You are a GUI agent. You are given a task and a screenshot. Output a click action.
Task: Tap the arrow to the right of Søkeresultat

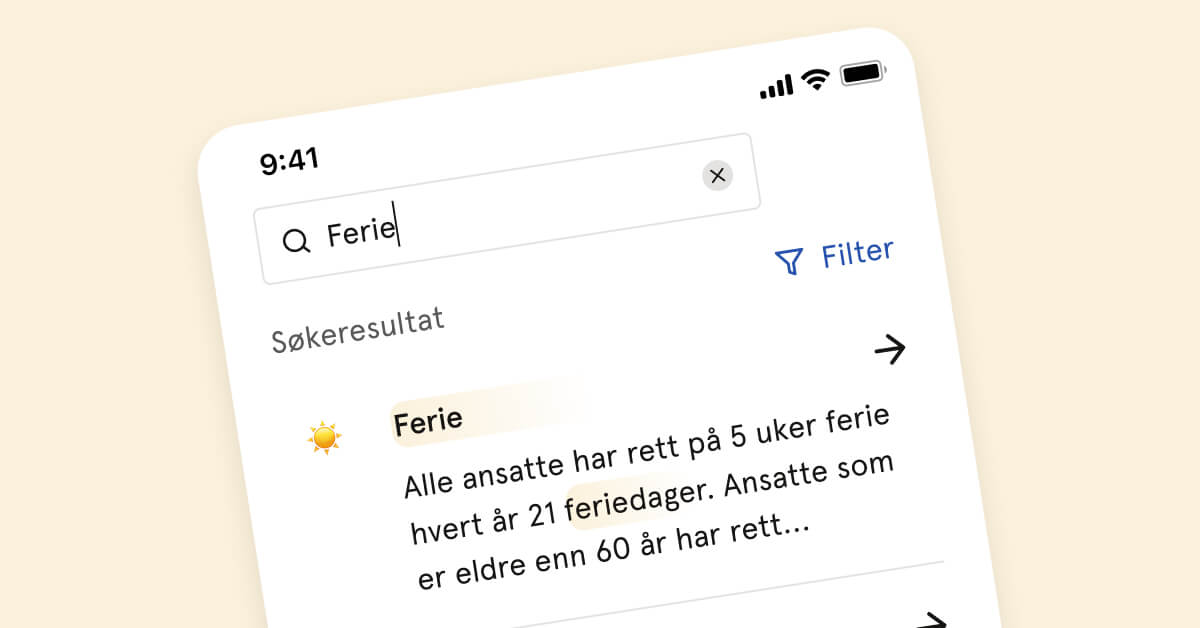click(x=890, y=349)
